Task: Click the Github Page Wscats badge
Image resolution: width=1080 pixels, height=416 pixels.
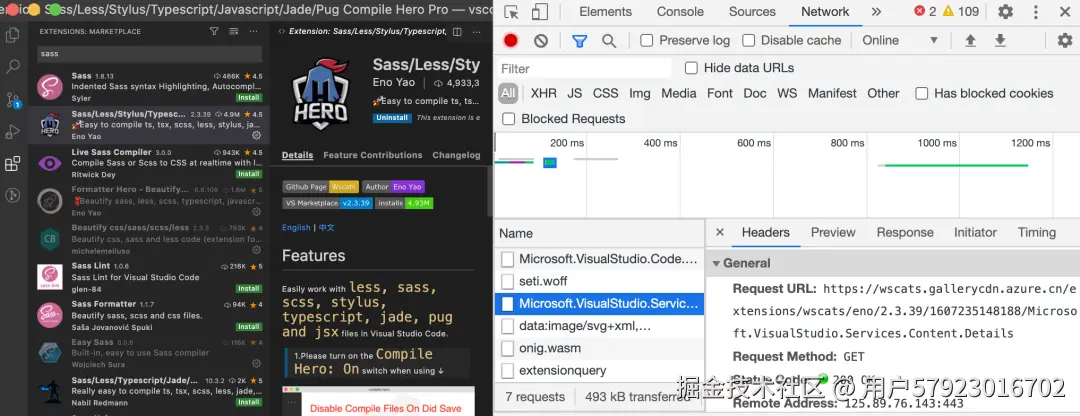Action: [320, 187]
